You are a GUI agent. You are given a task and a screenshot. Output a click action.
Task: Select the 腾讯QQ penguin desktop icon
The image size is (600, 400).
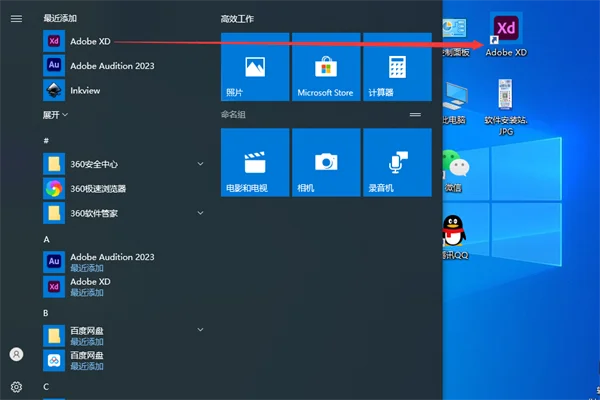point(454,237)
